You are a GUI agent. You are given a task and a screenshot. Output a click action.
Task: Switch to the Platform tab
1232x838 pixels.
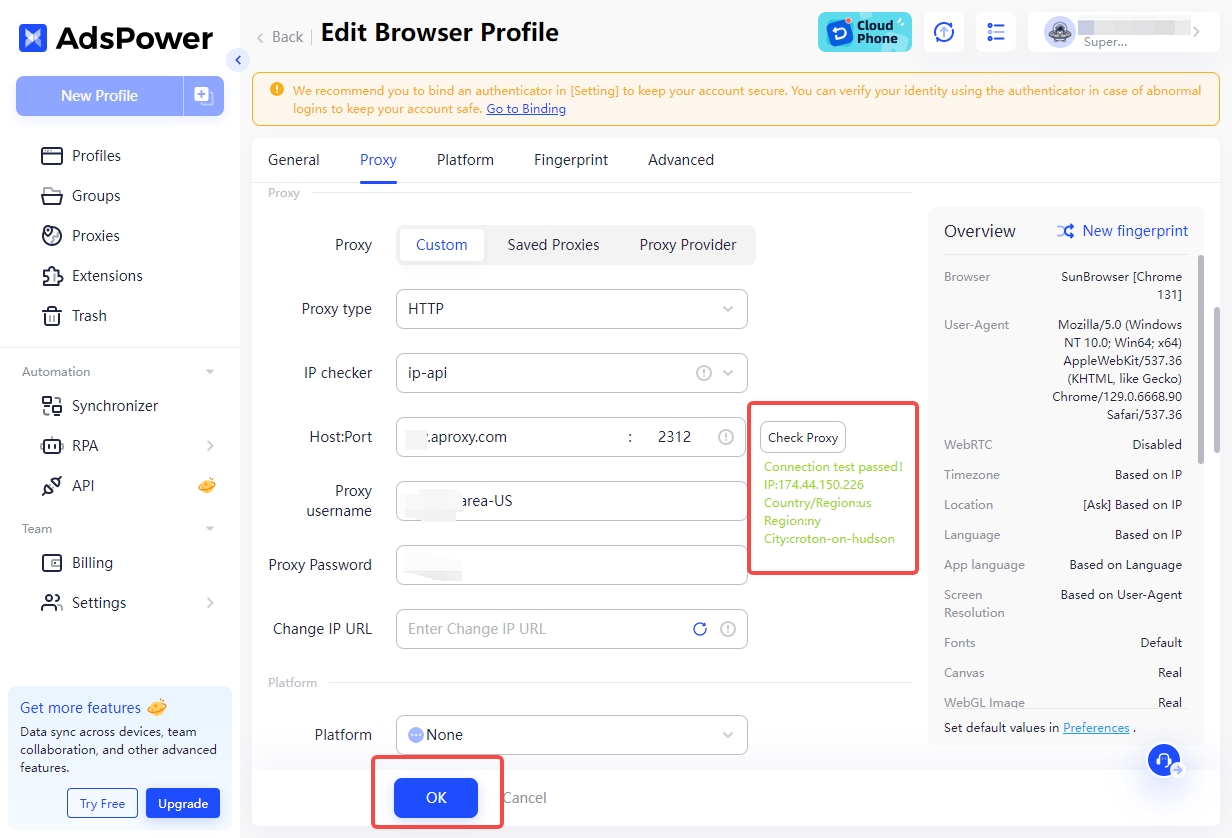[x=465, y=160]
